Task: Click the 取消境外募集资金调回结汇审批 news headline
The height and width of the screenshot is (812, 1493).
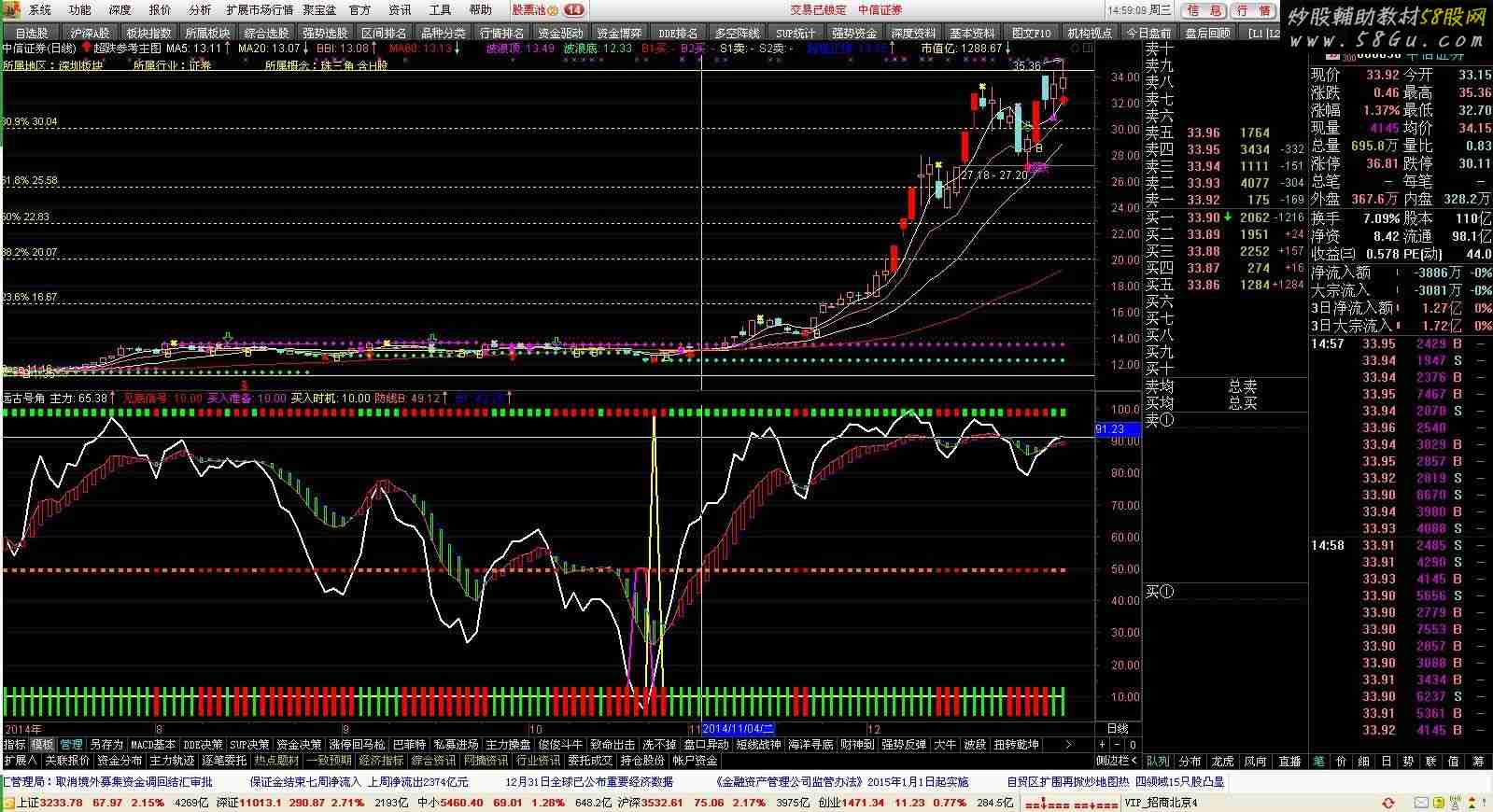Action: 134,782
